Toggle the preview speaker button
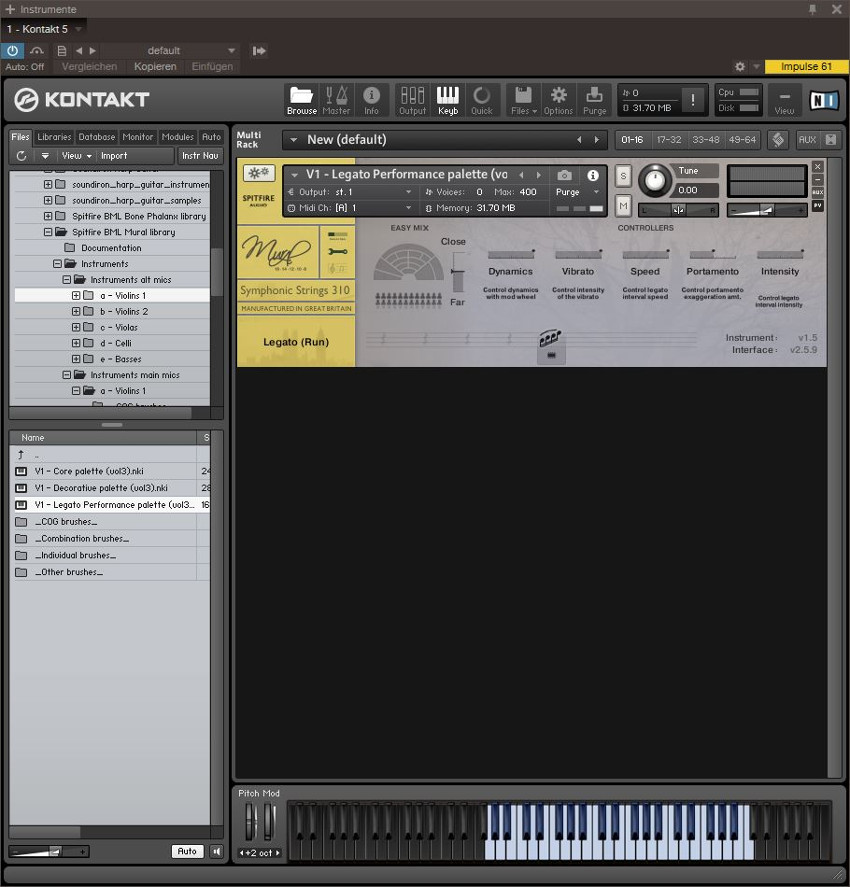This screenshot has width=850, height=887. point(217,851)
